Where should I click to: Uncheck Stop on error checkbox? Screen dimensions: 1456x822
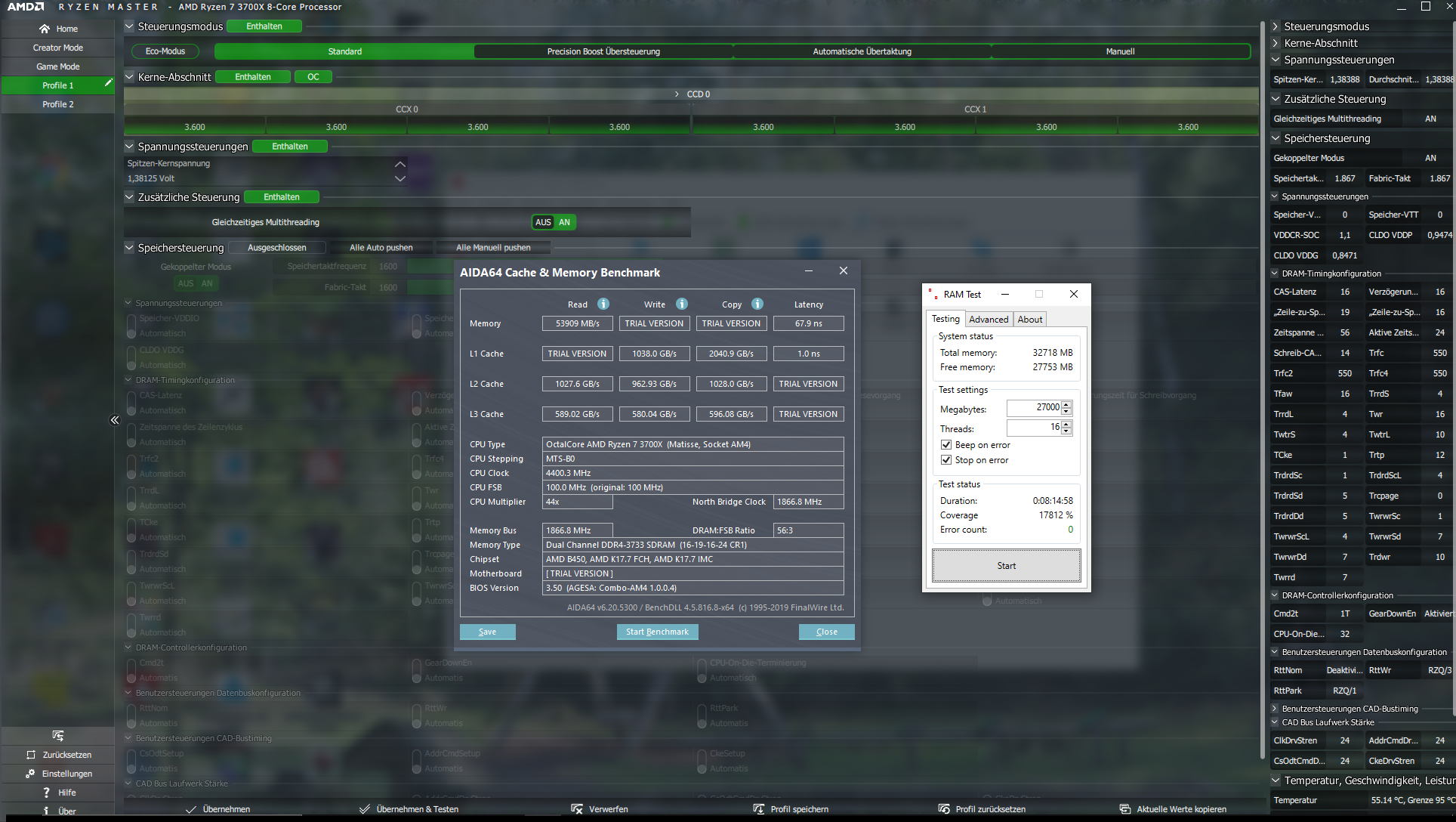click(946, 460)
